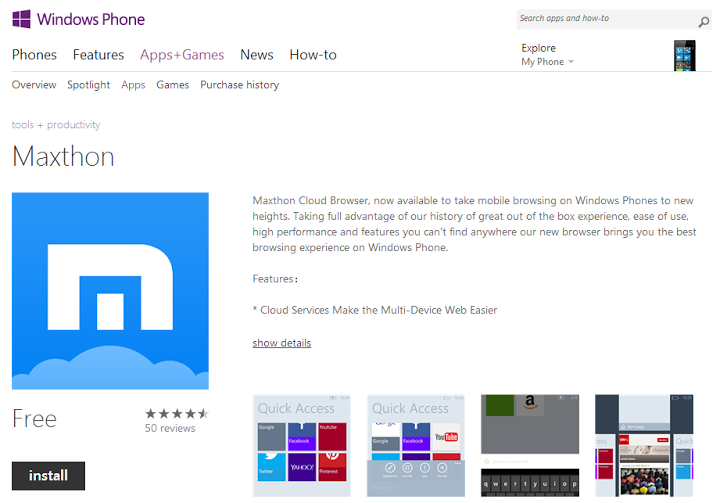
Task: Switch to the Spotlight tab
Action: (89, 85)
